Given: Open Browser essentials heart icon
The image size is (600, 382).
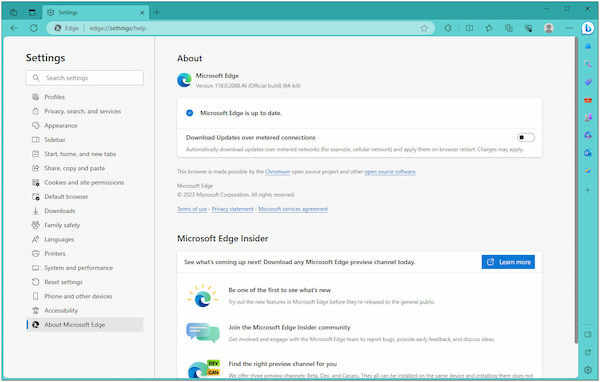Looking at the screenshot, I should 528,28.
